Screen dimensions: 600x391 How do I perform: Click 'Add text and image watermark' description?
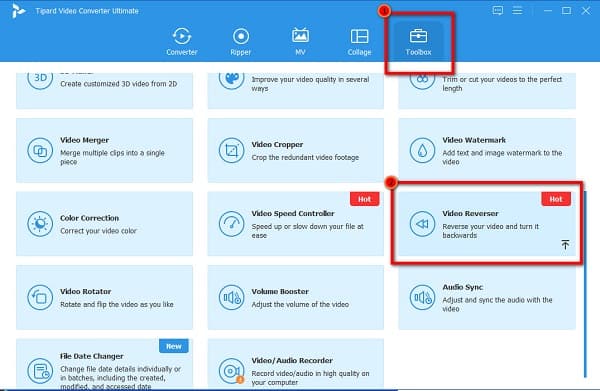point(502,157)
